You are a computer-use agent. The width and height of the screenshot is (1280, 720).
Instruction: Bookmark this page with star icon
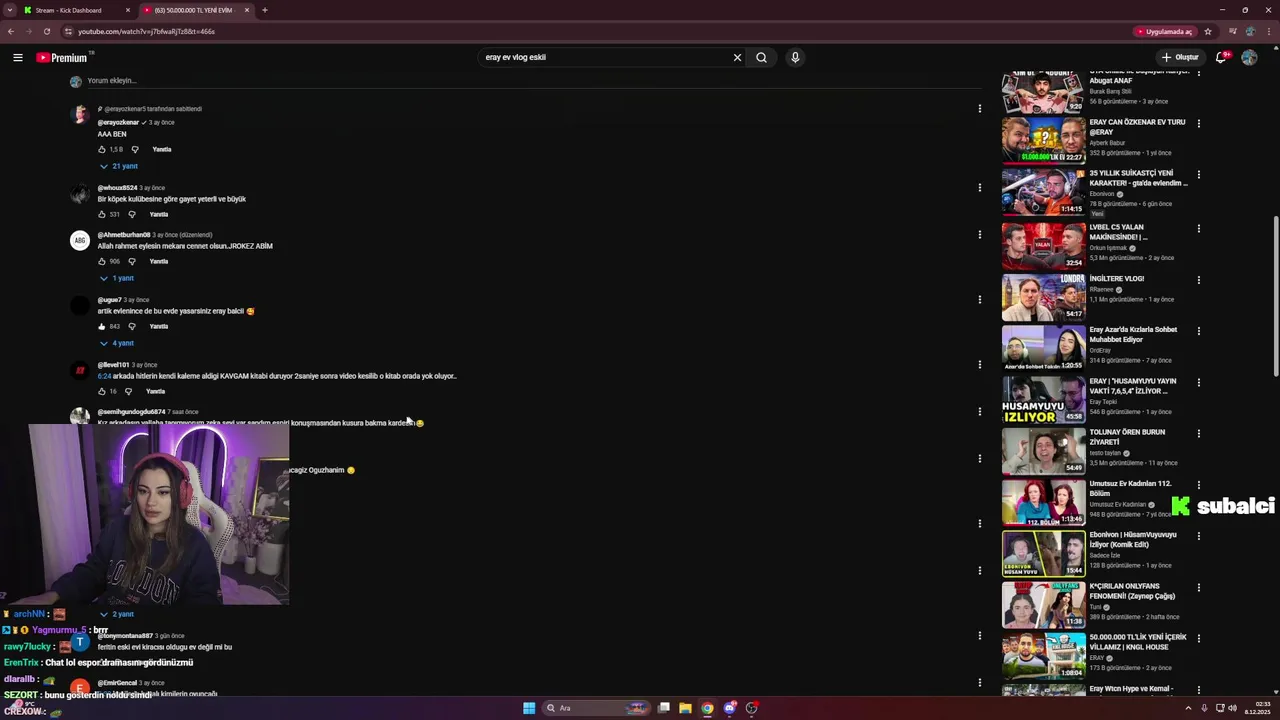(1208, 31)
